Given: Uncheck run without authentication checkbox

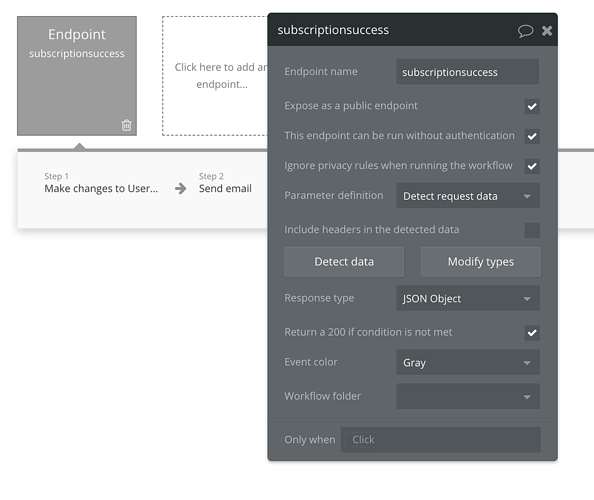Looking at the screenshot, I should (x=532, y=136).
